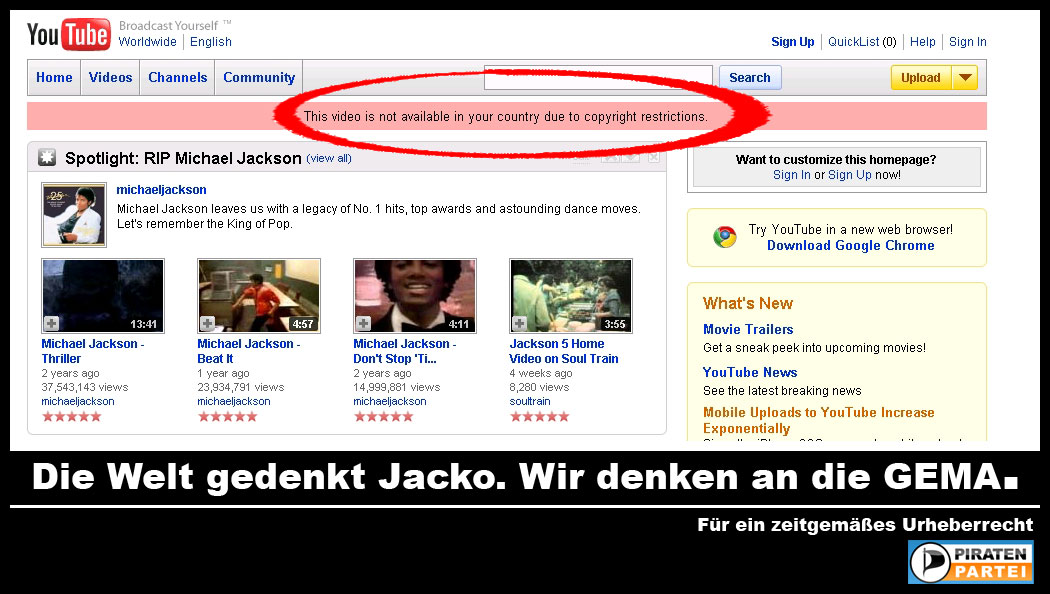Click Download Google Chrome link
This screenshot has height=594, width=1050.
pyautogui.click(x=850, y=246)
